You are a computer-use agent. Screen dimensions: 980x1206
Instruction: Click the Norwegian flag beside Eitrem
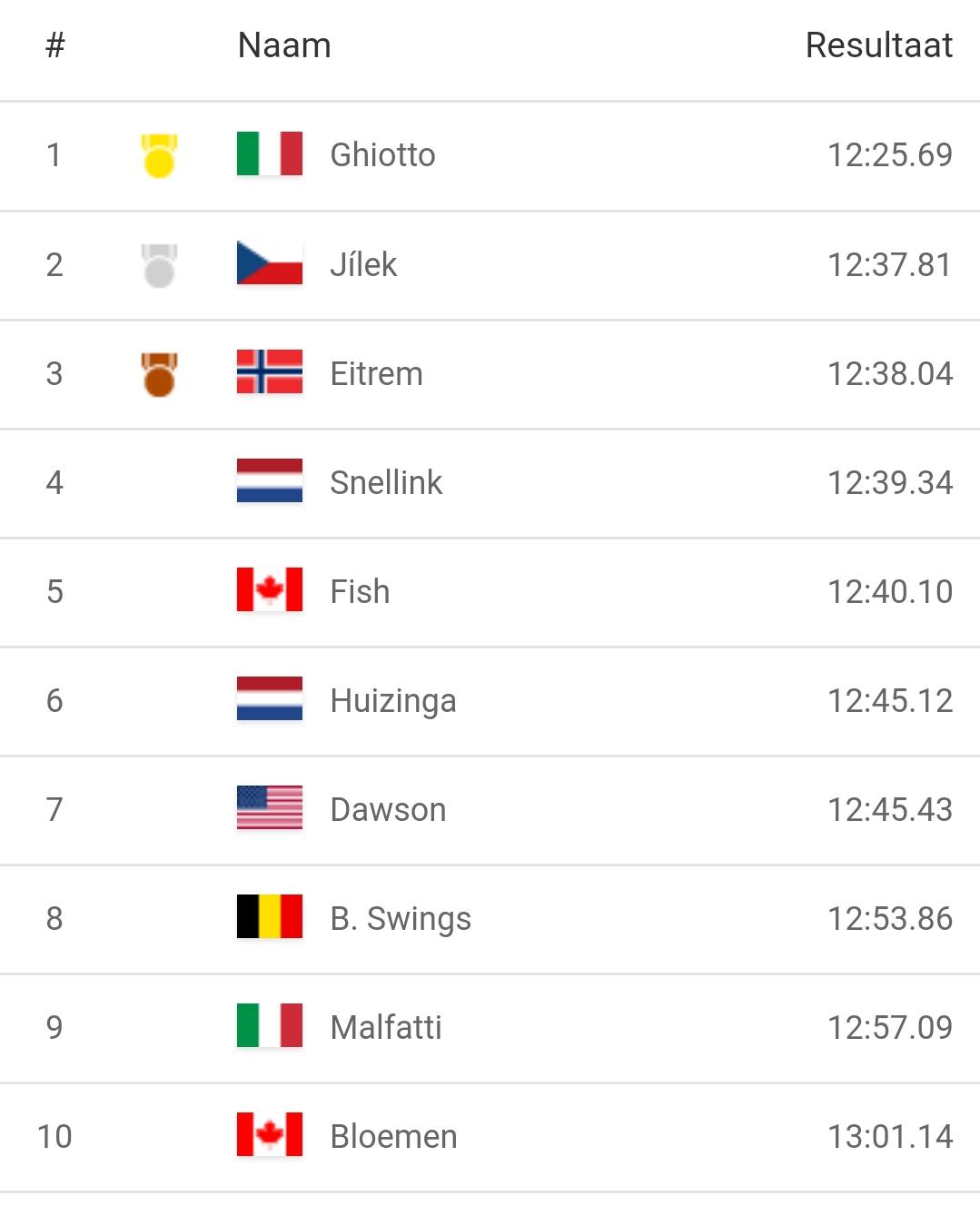tap(269, 372)
